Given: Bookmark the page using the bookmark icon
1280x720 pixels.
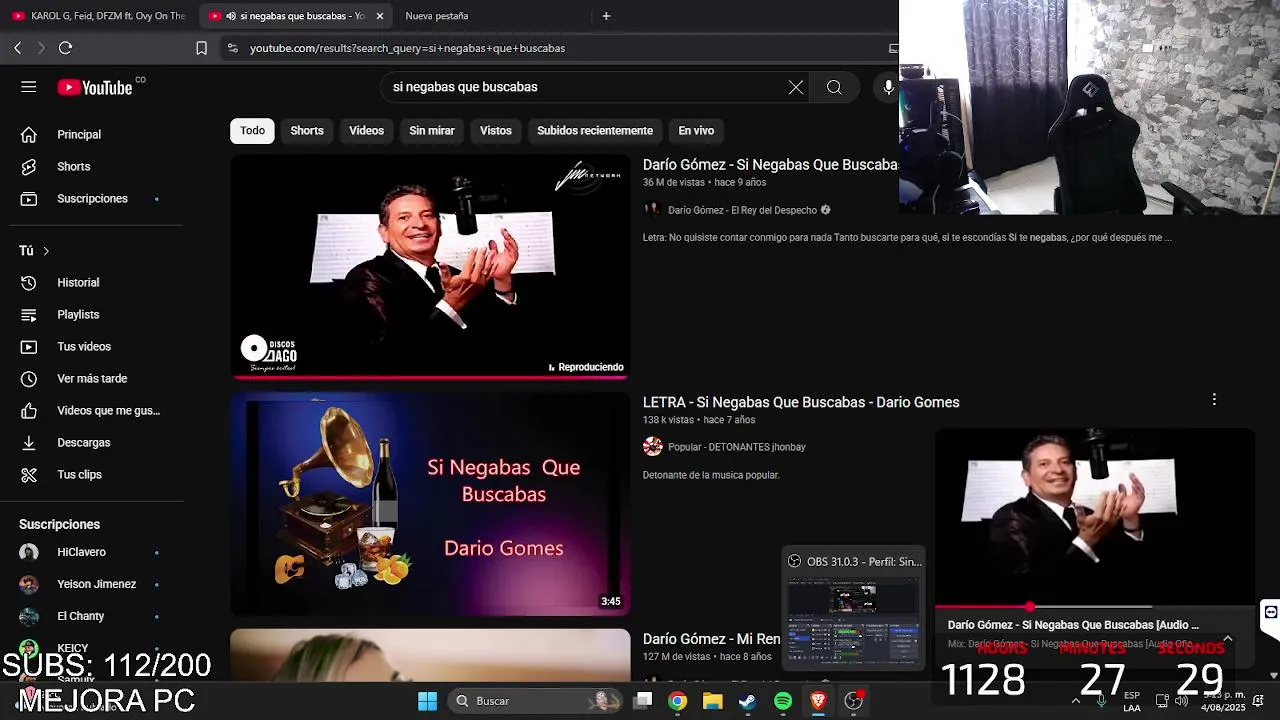Looking at the screenshot, I should pyautogui.click(x=201, y=48).
